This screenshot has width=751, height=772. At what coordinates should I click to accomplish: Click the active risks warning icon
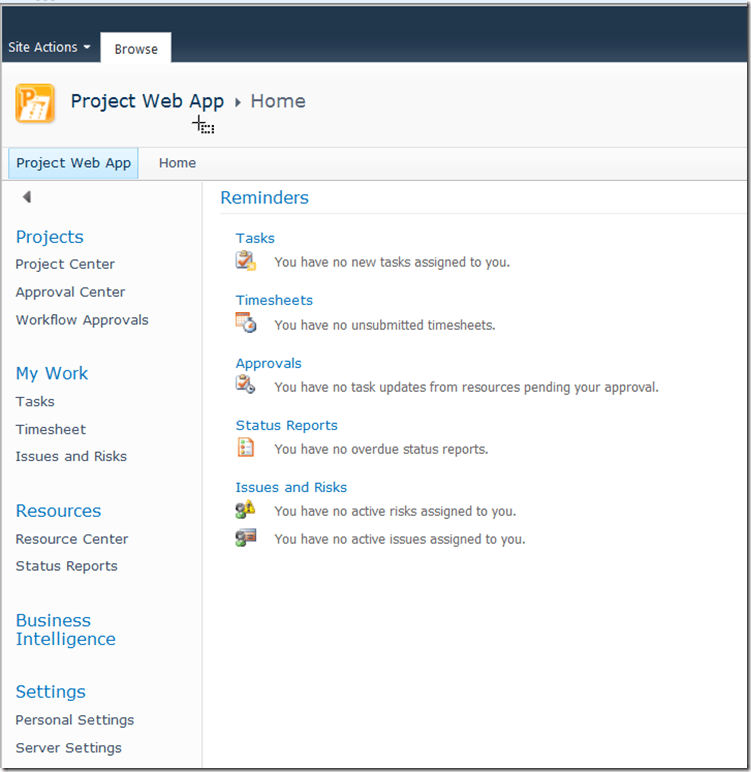(x=245, y=510)
